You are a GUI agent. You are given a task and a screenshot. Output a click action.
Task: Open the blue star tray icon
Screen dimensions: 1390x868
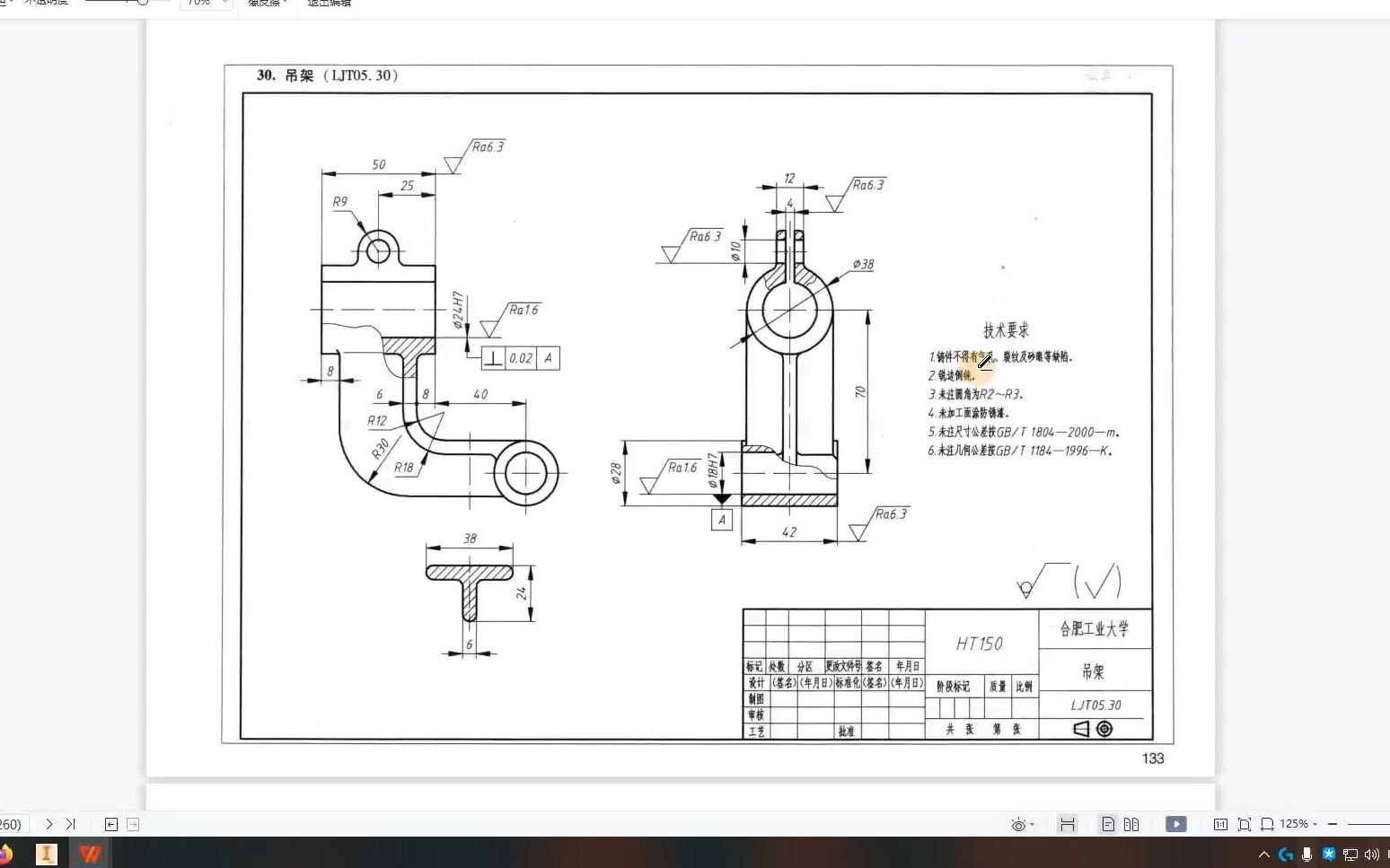[1329, 854]
